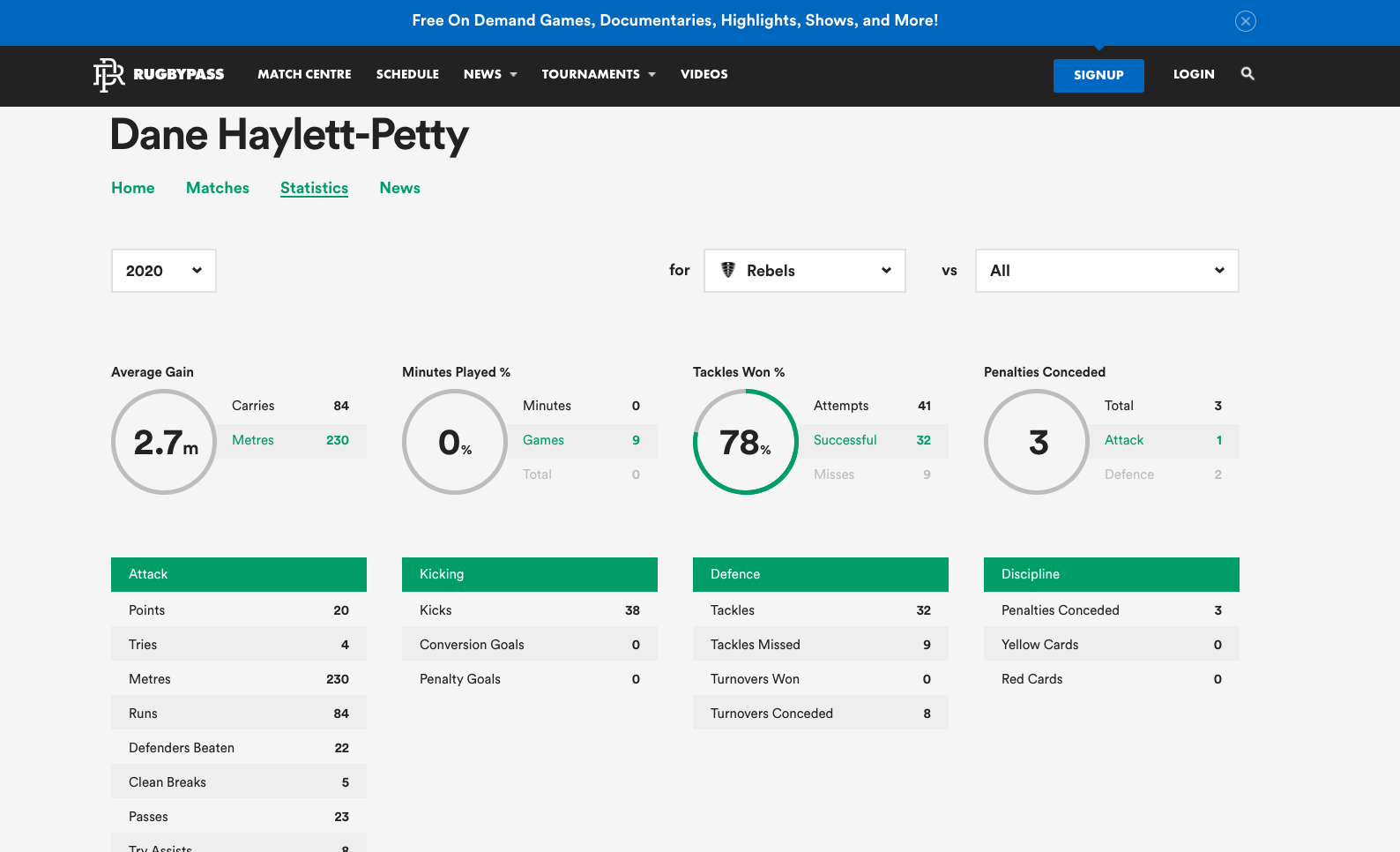Viewport: 1400px width, 852px height.
Task: Click the Signup button
Action: coord(1098,76)
